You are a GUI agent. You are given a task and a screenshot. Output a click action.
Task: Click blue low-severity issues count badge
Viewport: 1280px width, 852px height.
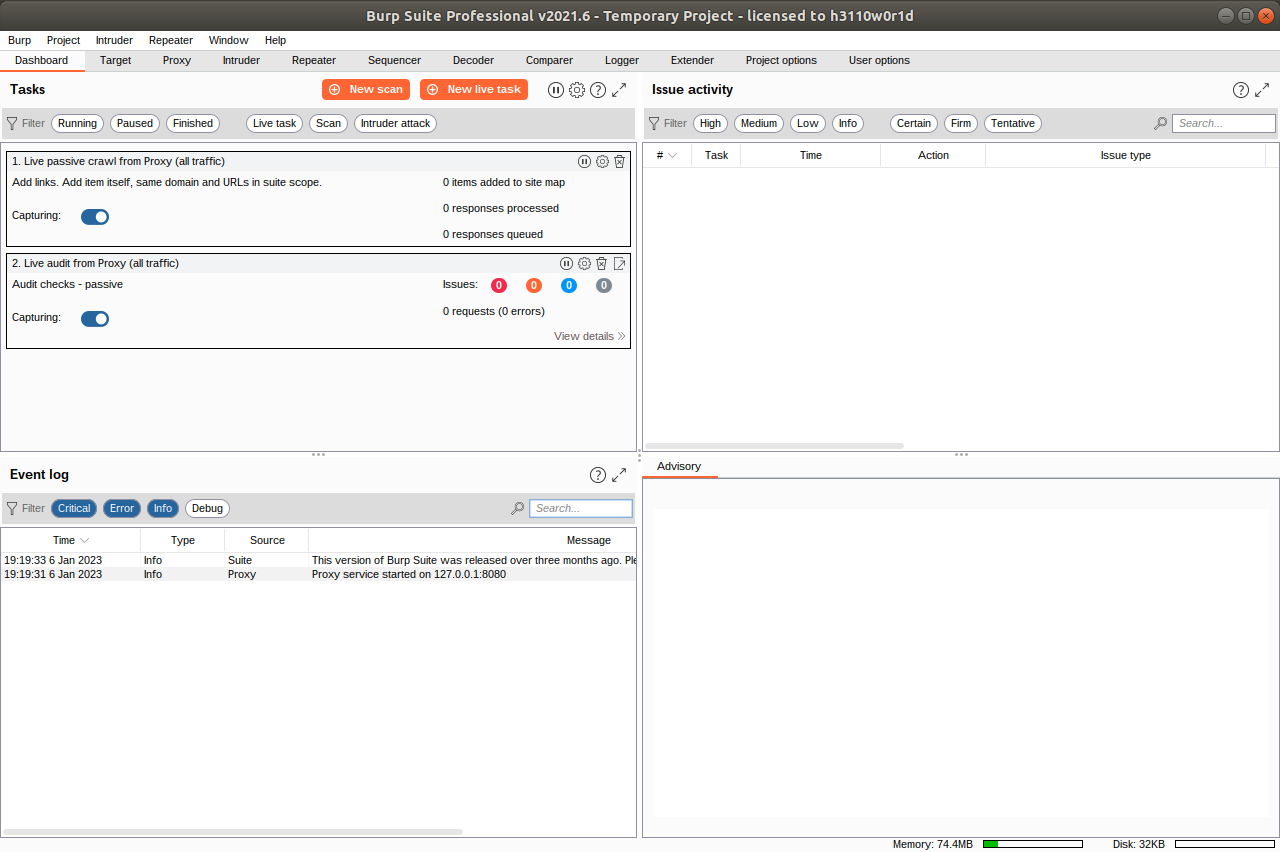point(569,285)
